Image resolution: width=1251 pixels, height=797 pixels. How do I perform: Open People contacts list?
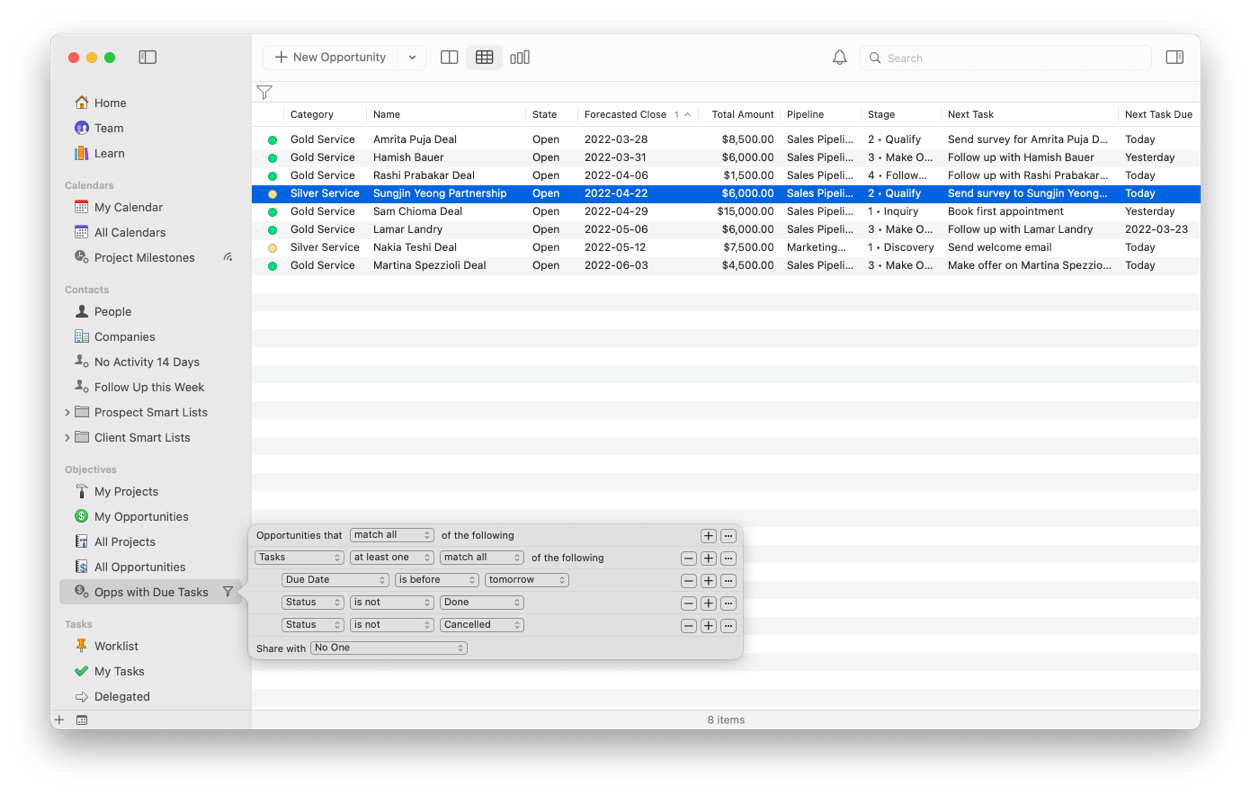click(x=113, y=311)
